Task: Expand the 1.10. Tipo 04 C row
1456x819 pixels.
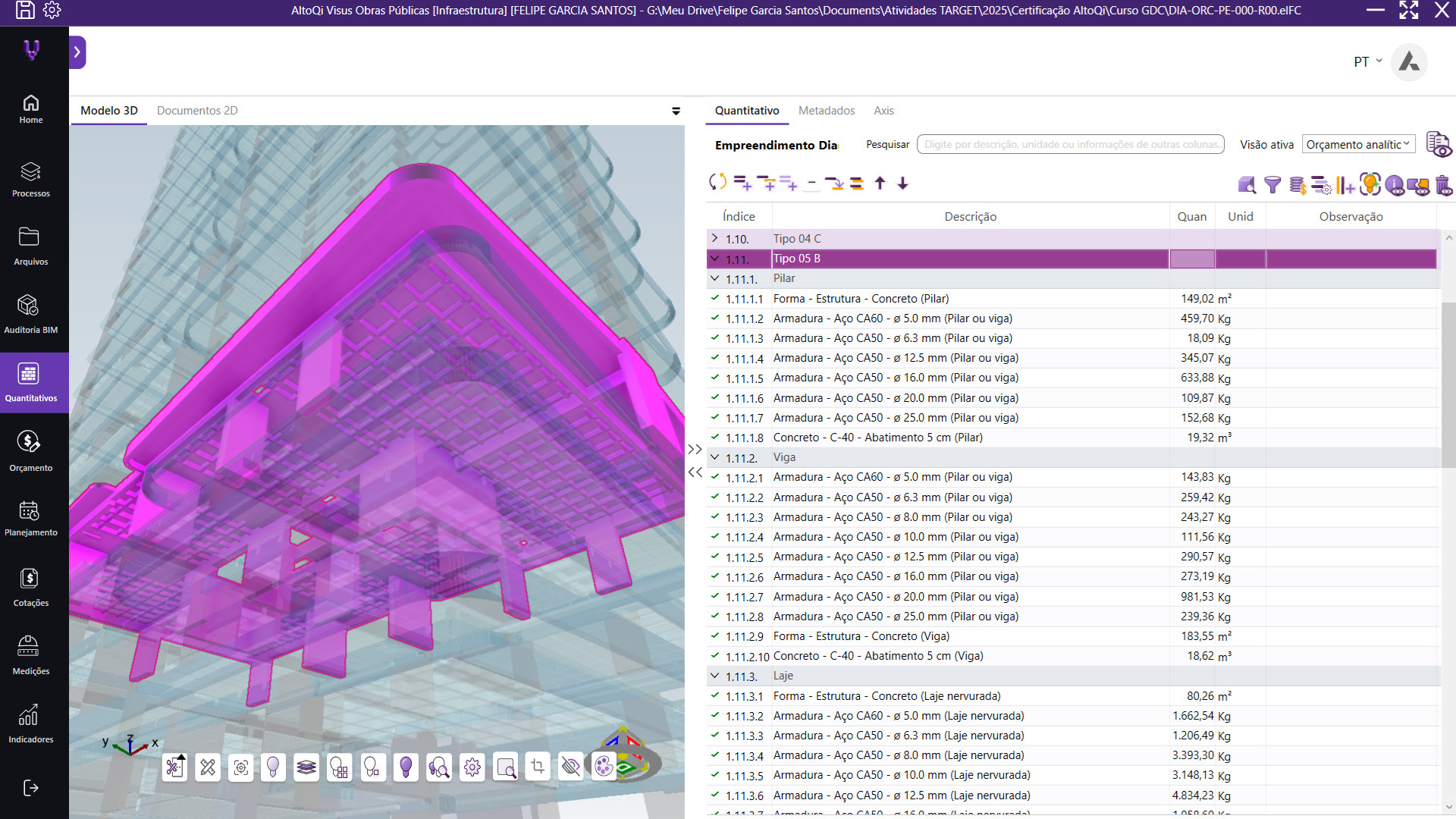Action: (x=714, y=238)
